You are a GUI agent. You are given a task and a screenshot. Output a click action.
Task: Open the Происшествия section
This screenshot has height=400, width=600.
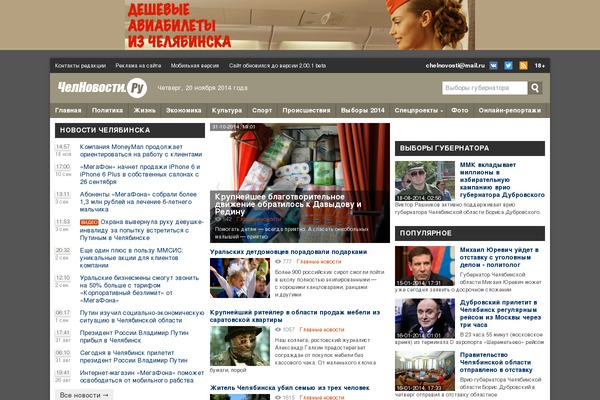pos(306,111)
